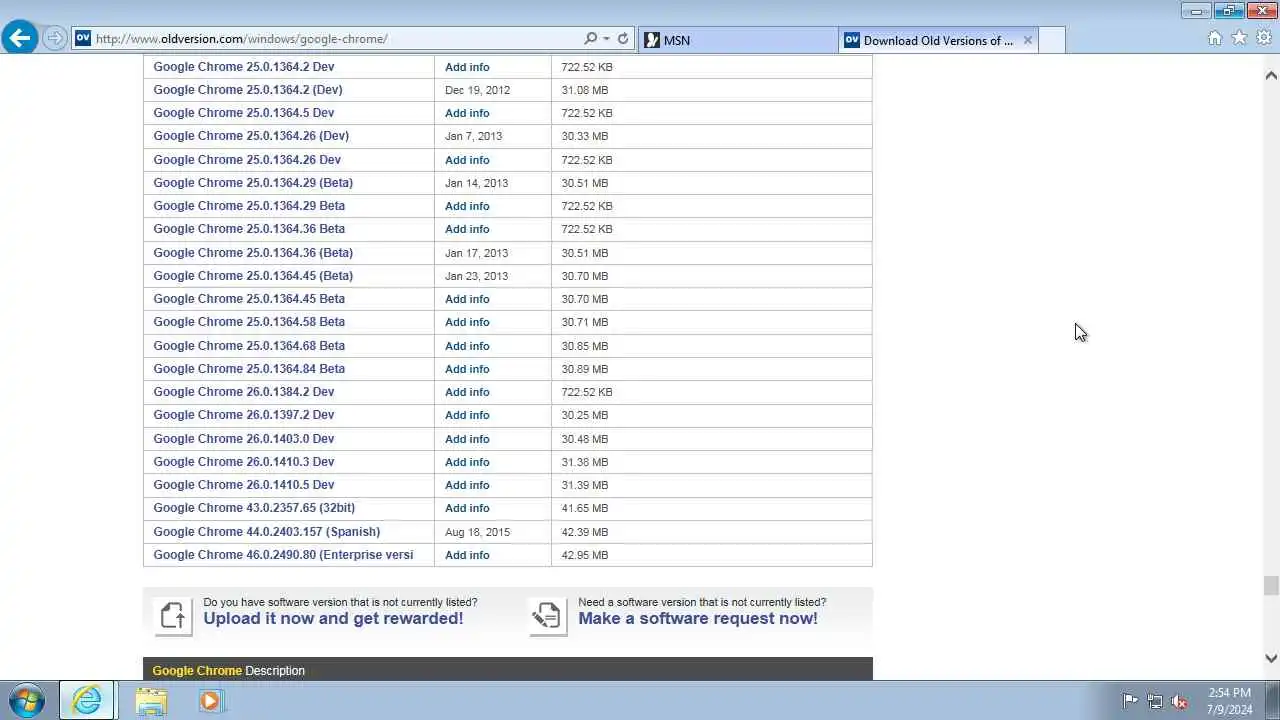
Task: Open Google Chrome 25.0.1364.45 Beta link
Action: pos(249,299)
